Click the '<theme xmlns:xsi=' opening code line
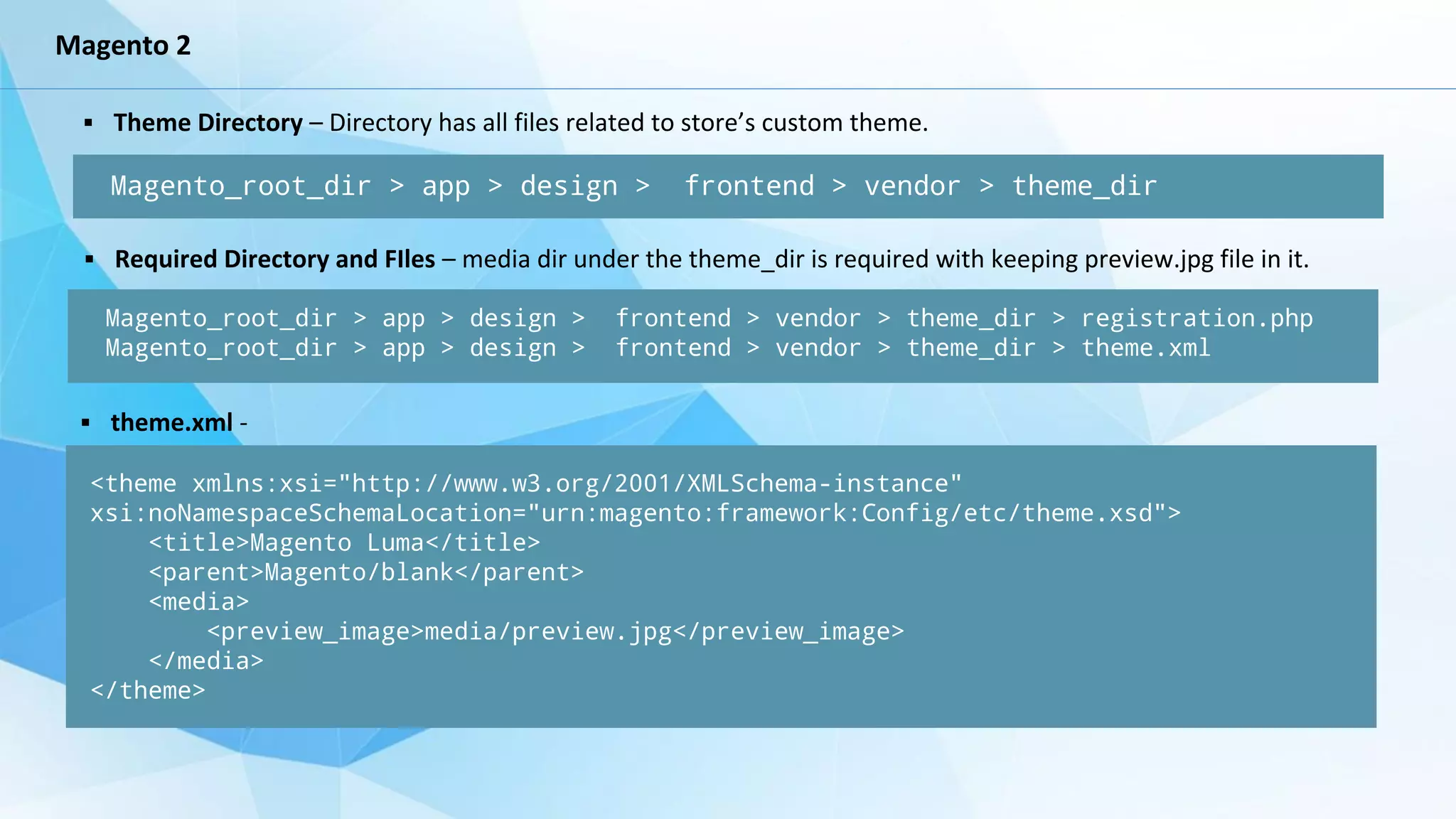Screen dimensions: 1456x819 click(526, 483)
